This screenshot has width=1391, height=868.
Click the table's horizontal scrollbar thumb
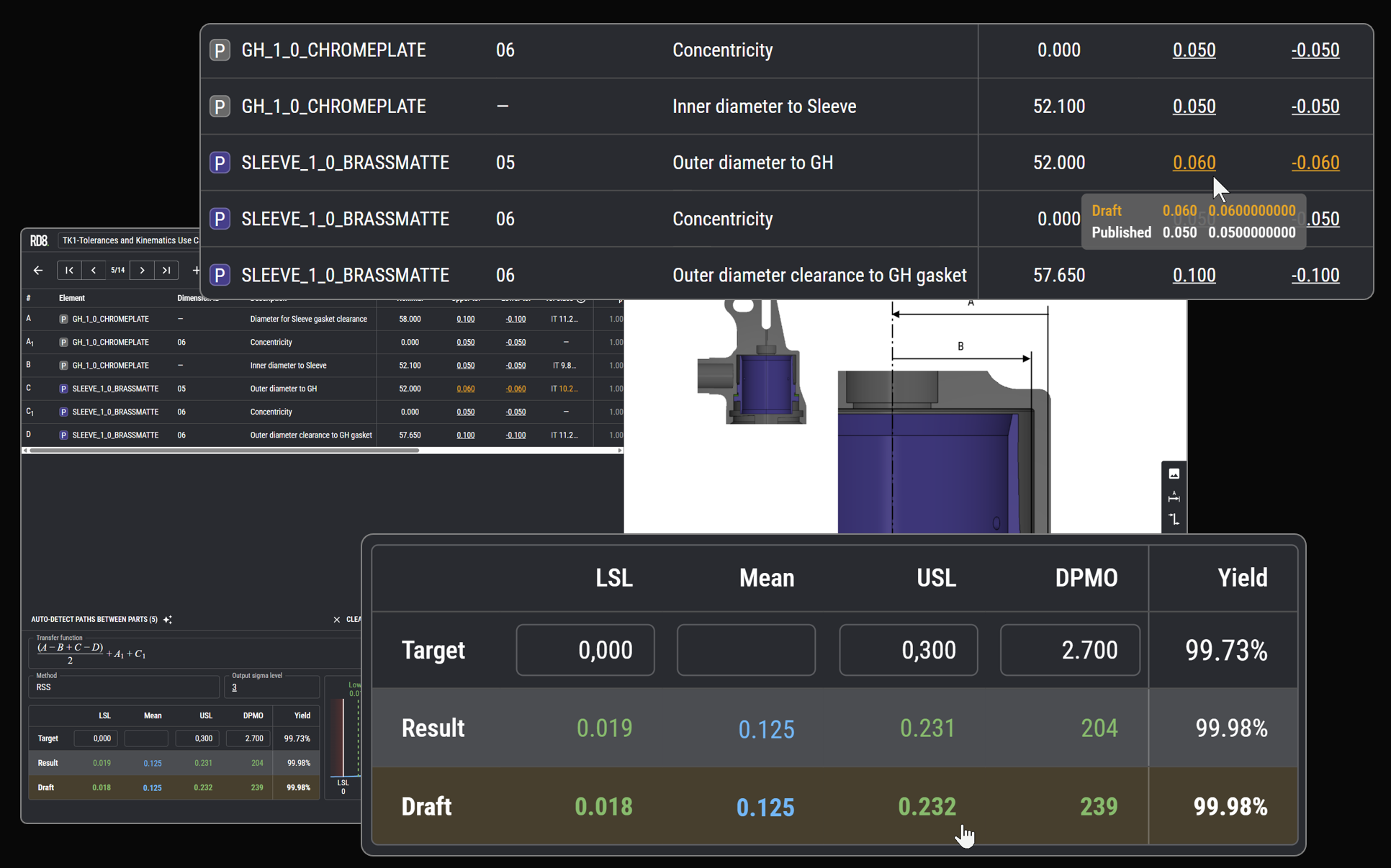[224, 451]
